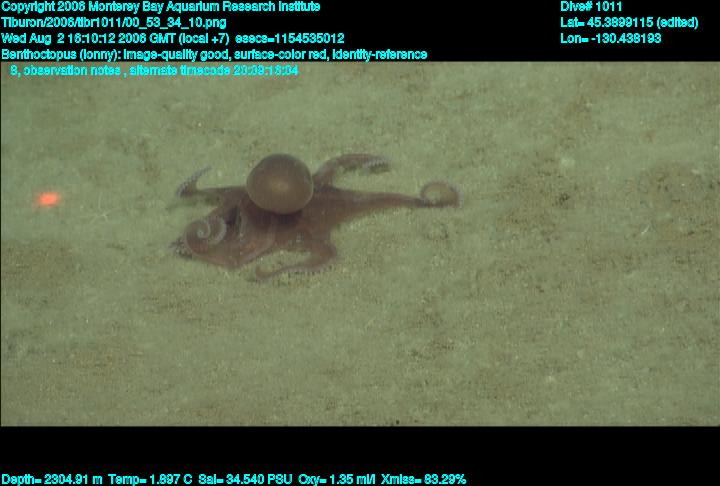Click the 'Depth= 2304.91 m' readout
This screenshot has width=720, height=486.
(x=52, y=480)
